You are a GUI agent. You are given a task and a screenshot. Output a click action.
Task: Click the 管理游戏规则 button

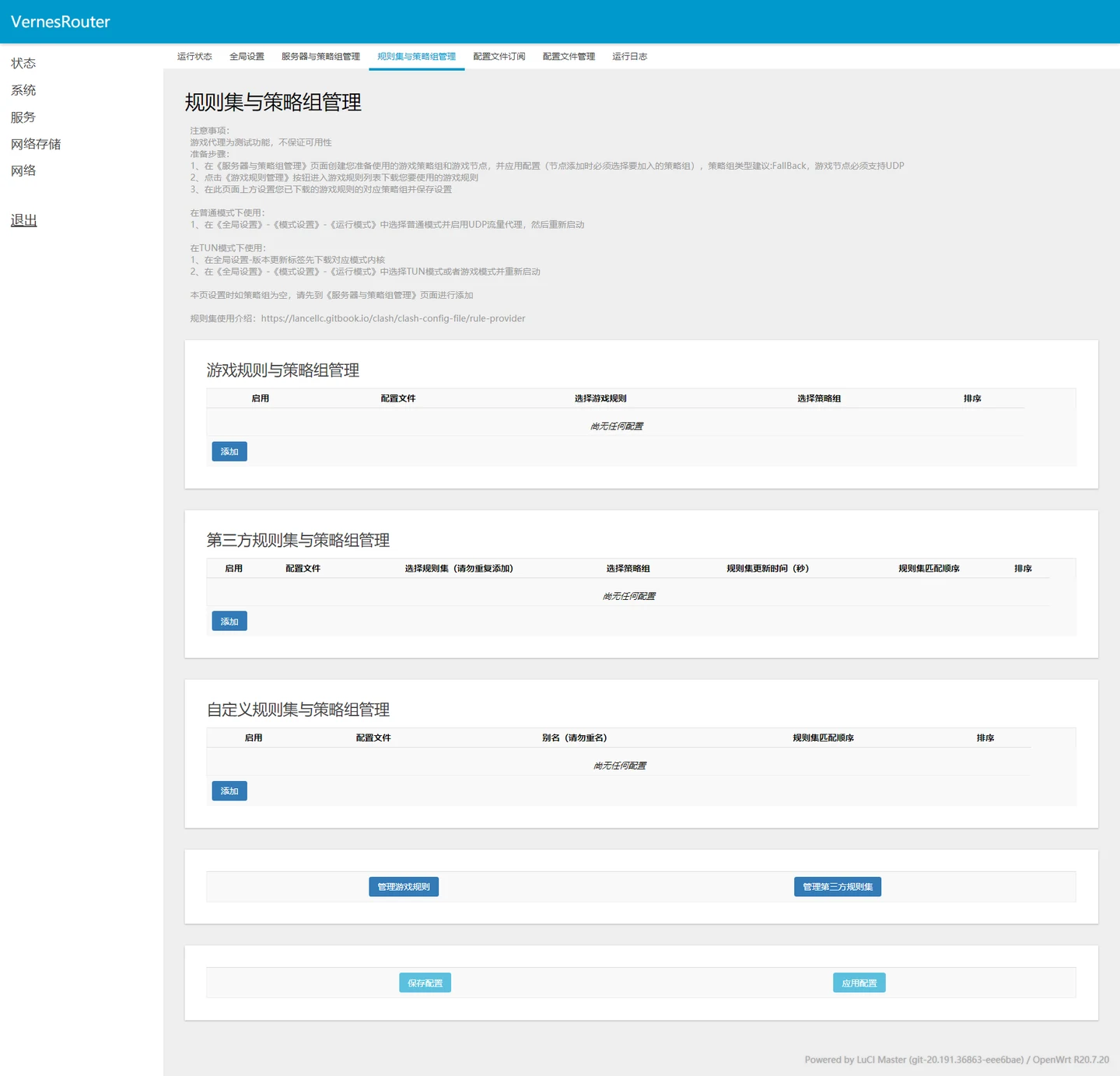click(404, 887)
